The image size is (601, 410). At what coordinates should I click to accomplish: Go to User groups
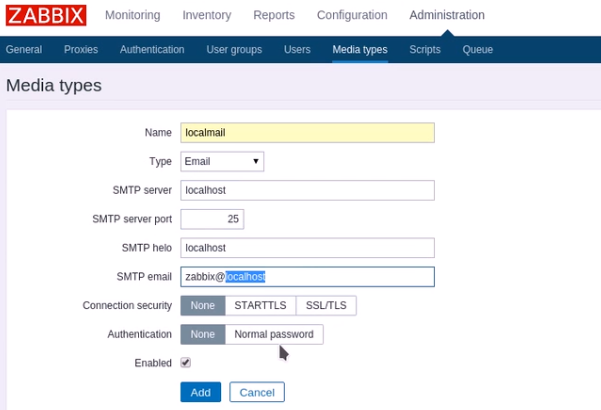tap(234, 49)
